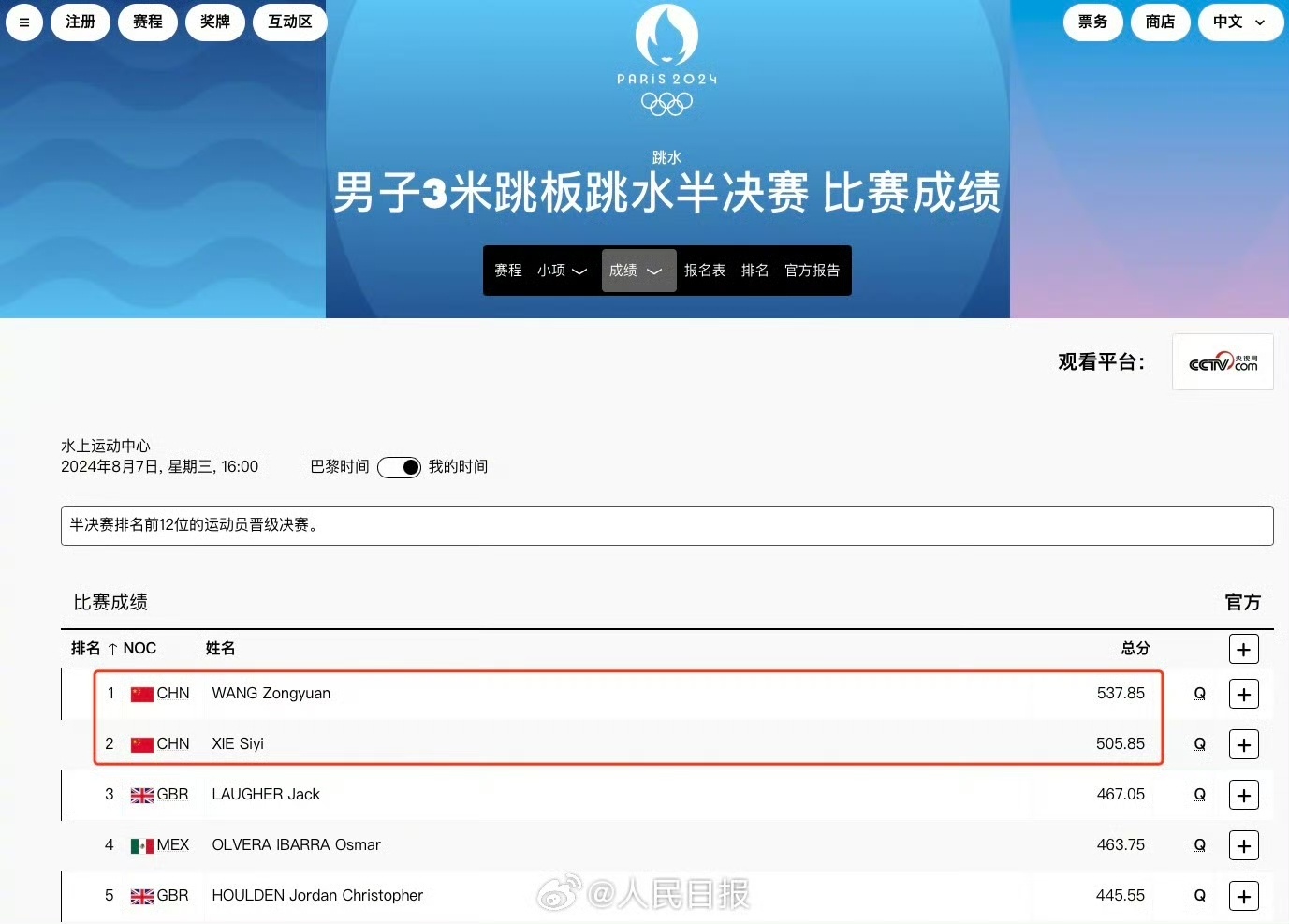Open the hamburger menu icon
Screen dimensions: 1289x924
tap(24, 22)
